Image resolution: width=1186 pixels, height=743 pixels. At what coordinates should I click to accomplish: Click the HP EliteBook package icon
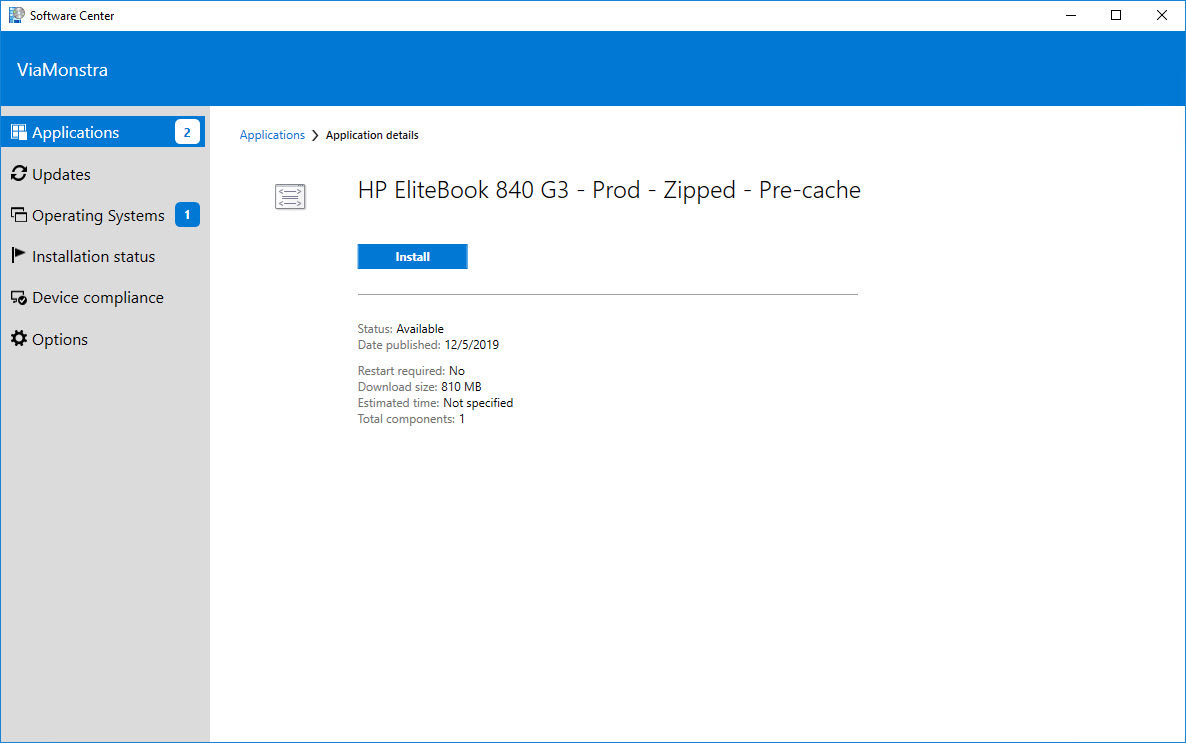(x=290, y=197)
